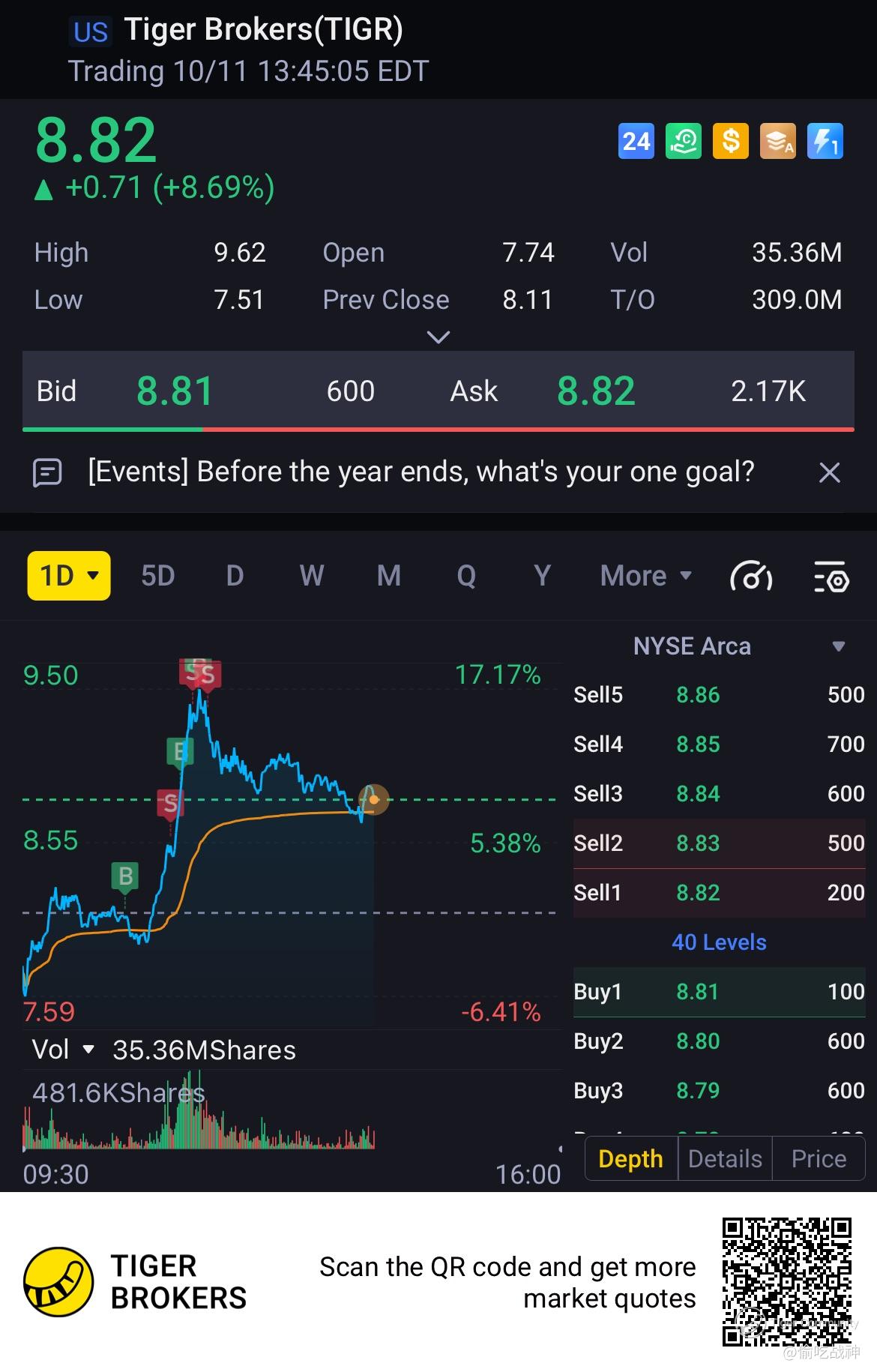
Task: Tap the 481.6KShares volume label
Action: coord(118,1093)
